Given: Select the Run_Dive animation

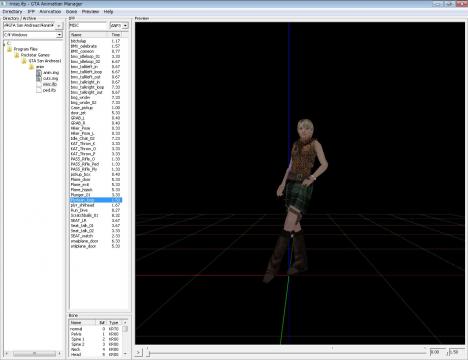Looking at the screenshot, I should point(96,210).
